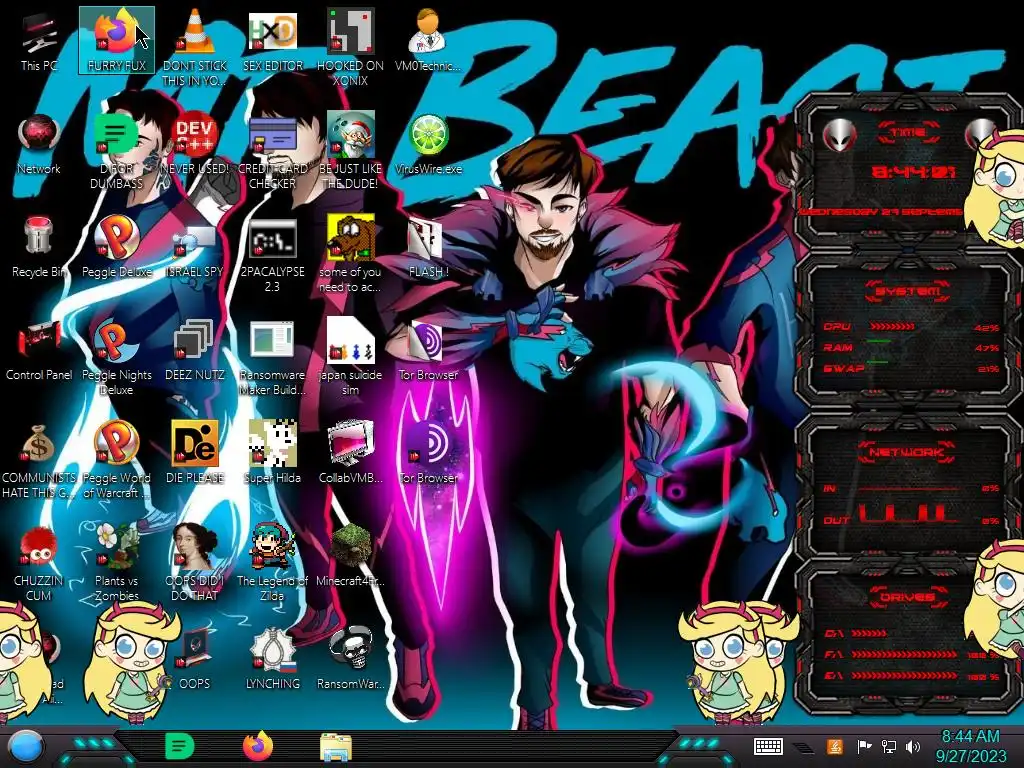Launch Peggle Nights Deluxe shortcut
Image resolution: width=1024 pixels, height=768 pixels.
pyautogui.click(x=116, y=358)
